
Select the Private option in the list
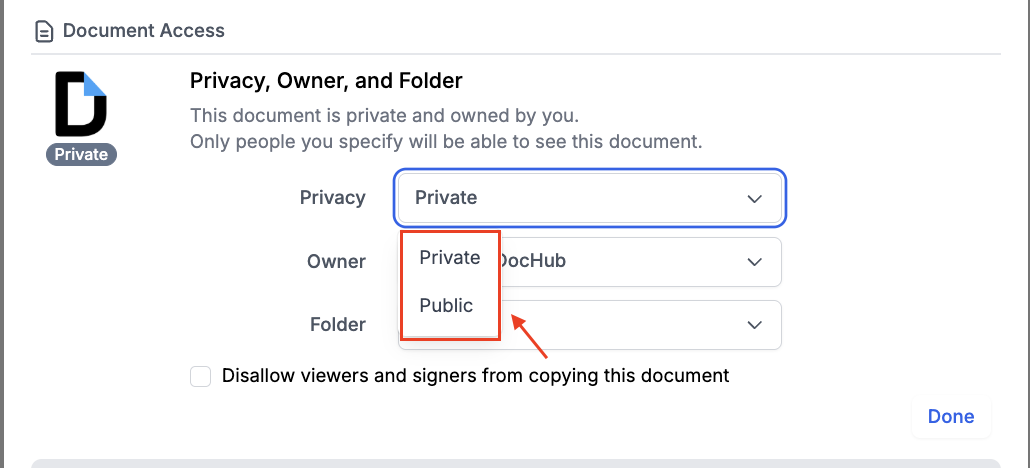(450, 258)
